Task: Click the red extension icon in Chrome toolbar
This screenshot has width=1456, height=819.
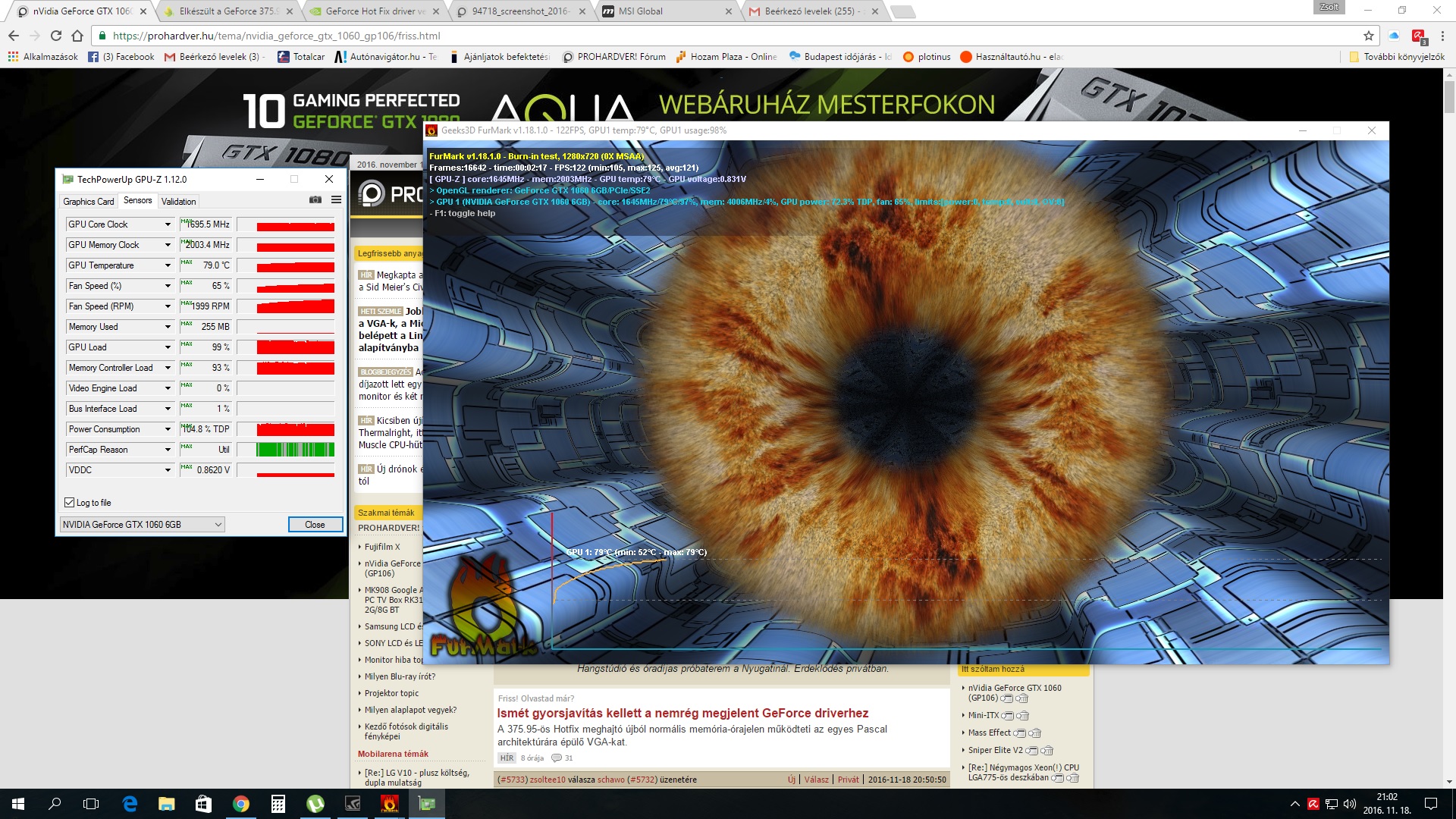Action: [1419, 36]
